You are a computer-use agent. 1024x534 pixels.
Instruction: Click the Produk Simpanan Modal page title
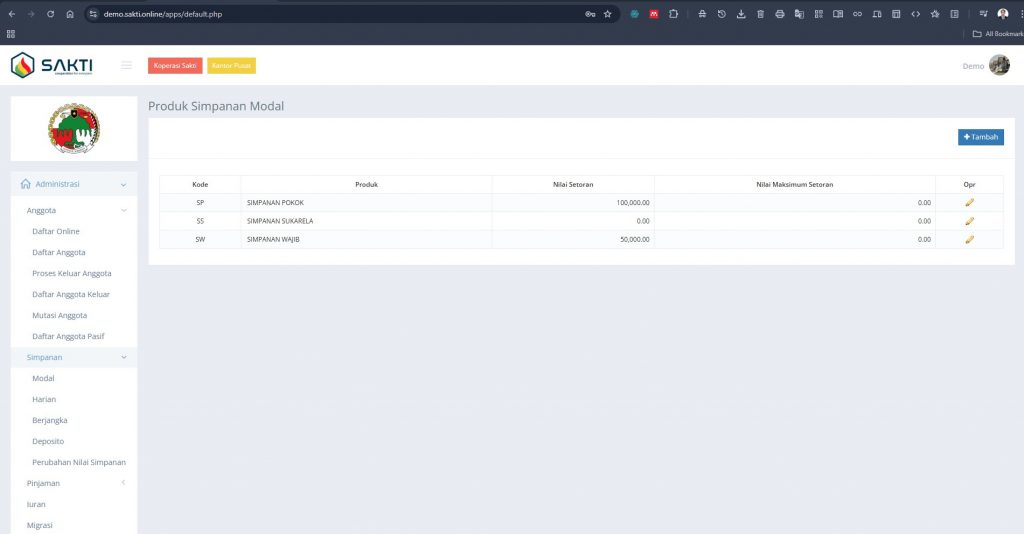pos(216,106)
